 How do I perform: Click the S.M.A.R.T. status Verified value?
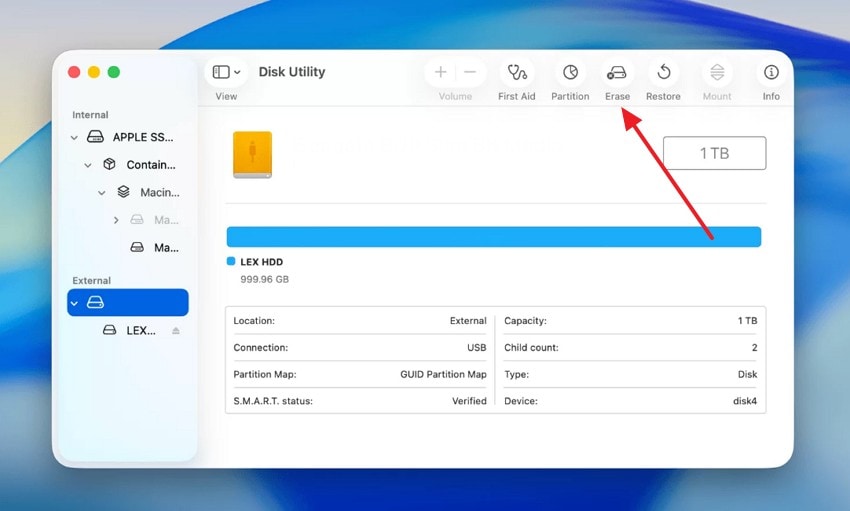tap(469, 401)
